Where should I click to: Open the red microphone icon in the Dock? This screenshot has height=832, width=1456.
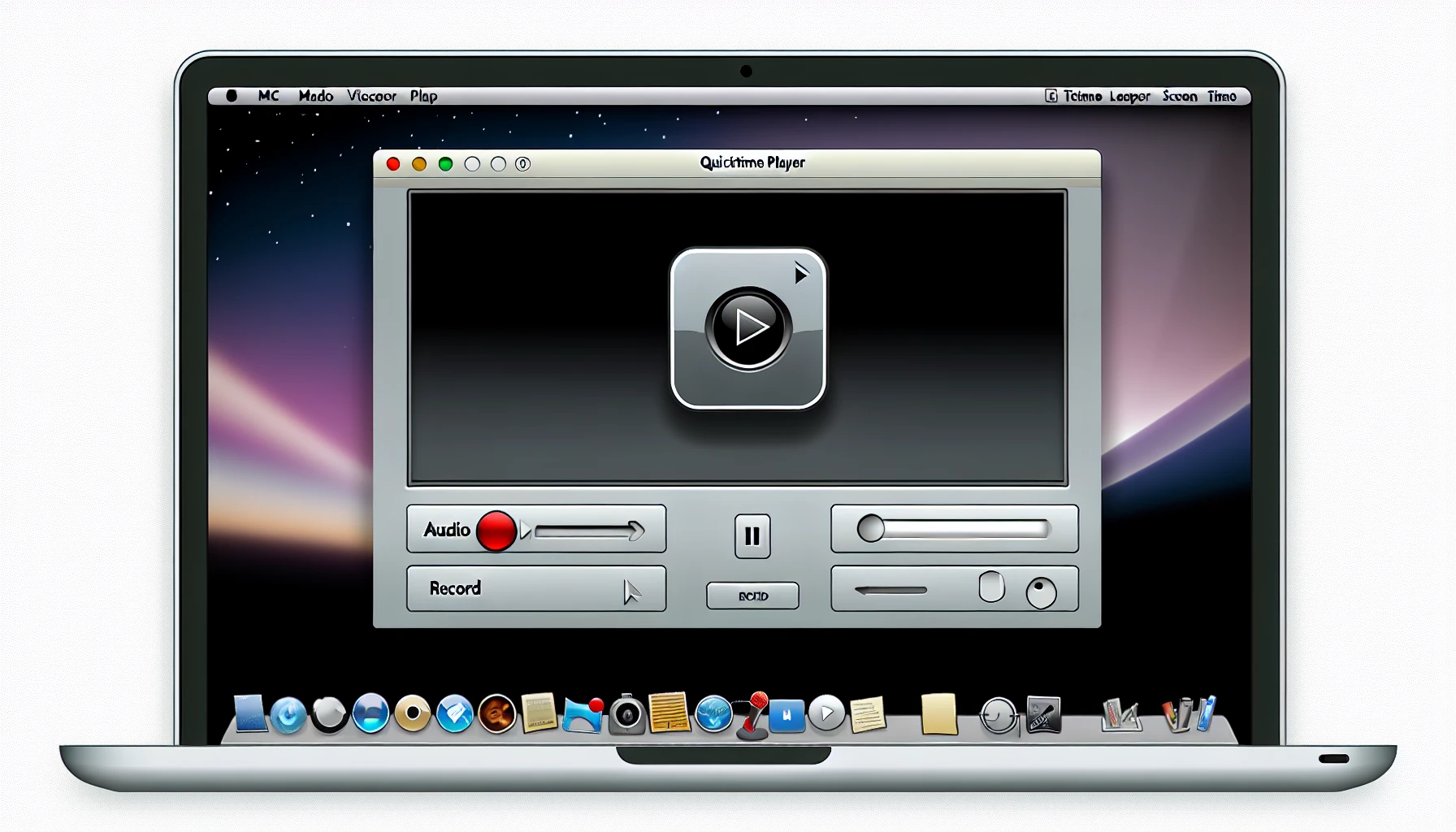pos(754,716)
